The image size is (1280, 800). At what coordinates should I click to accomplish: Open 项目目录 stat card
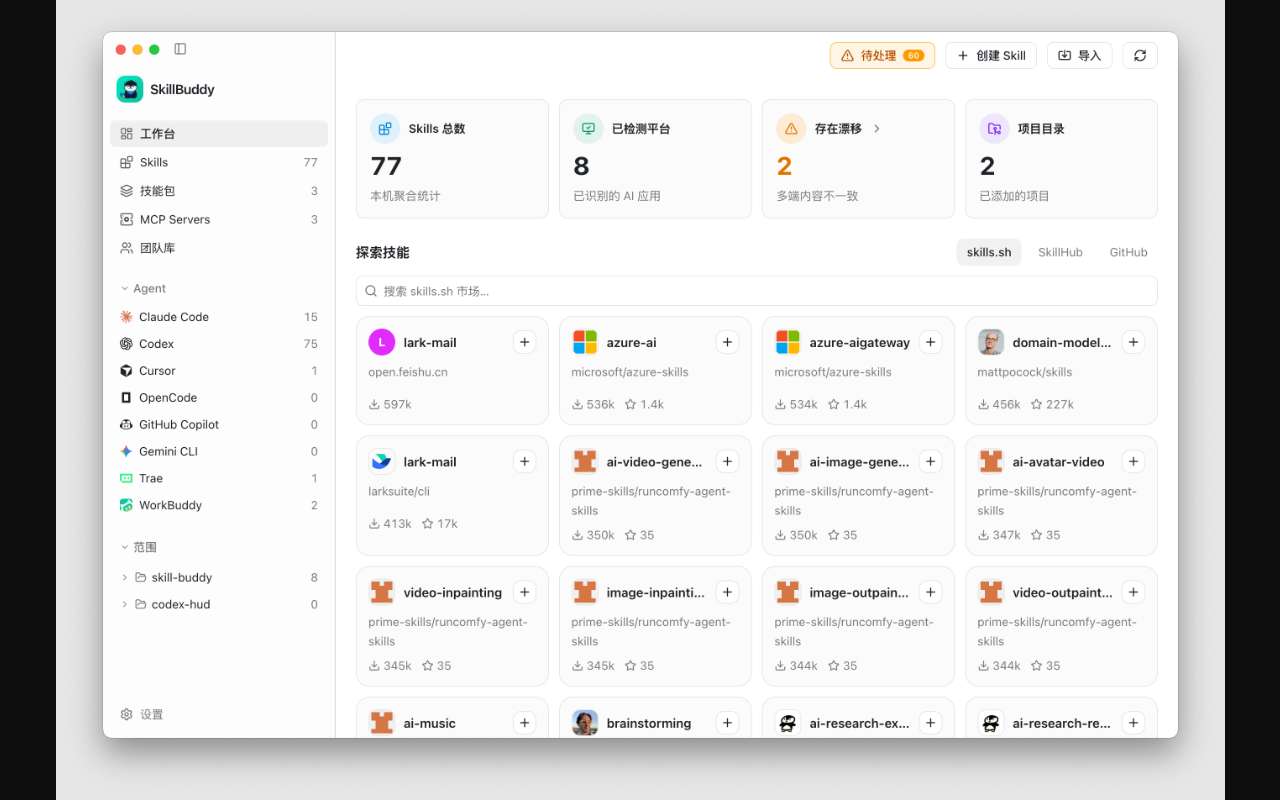(x=1061, y=158)
